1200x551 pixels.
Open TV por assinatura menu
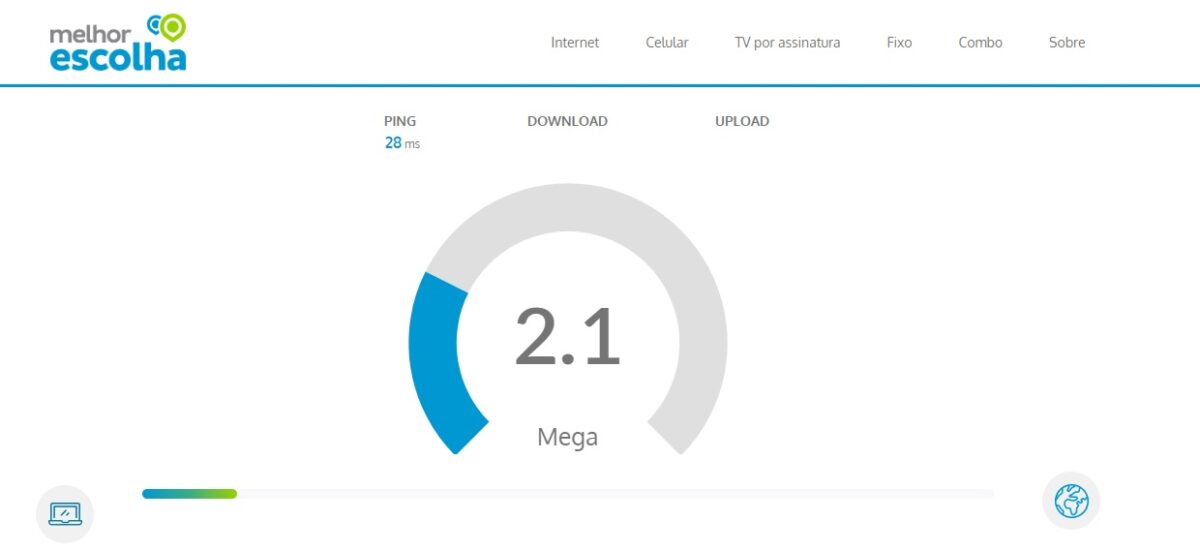787,43
